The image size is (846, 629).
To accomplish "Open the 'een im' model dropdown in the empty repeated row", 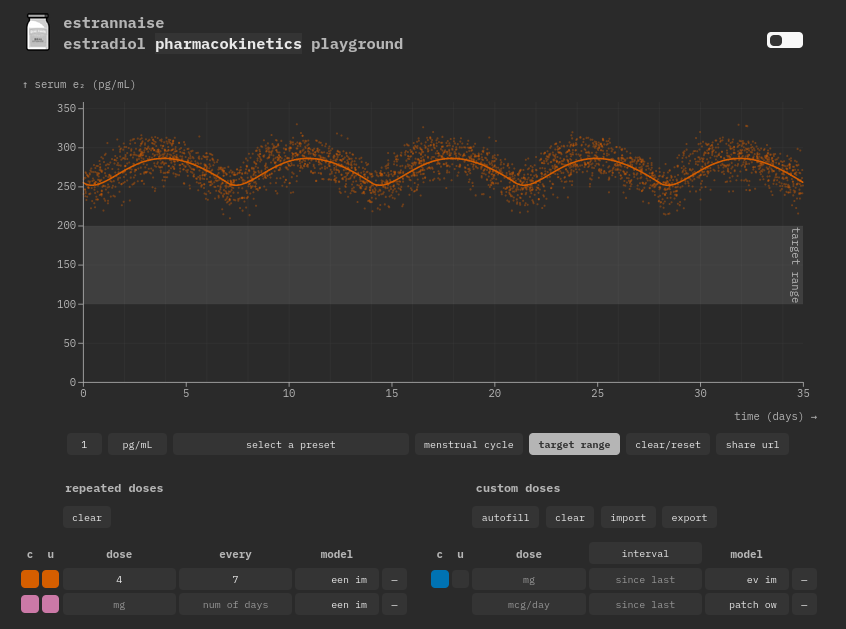I will click(x=337, y=605).
